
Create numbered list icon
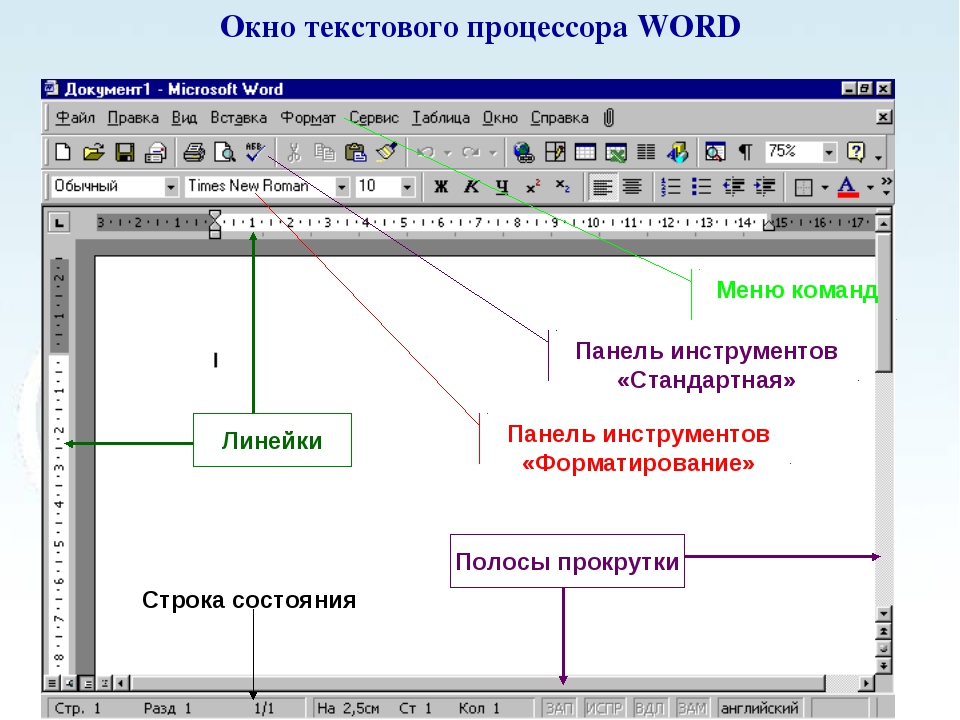pos(671,186)
